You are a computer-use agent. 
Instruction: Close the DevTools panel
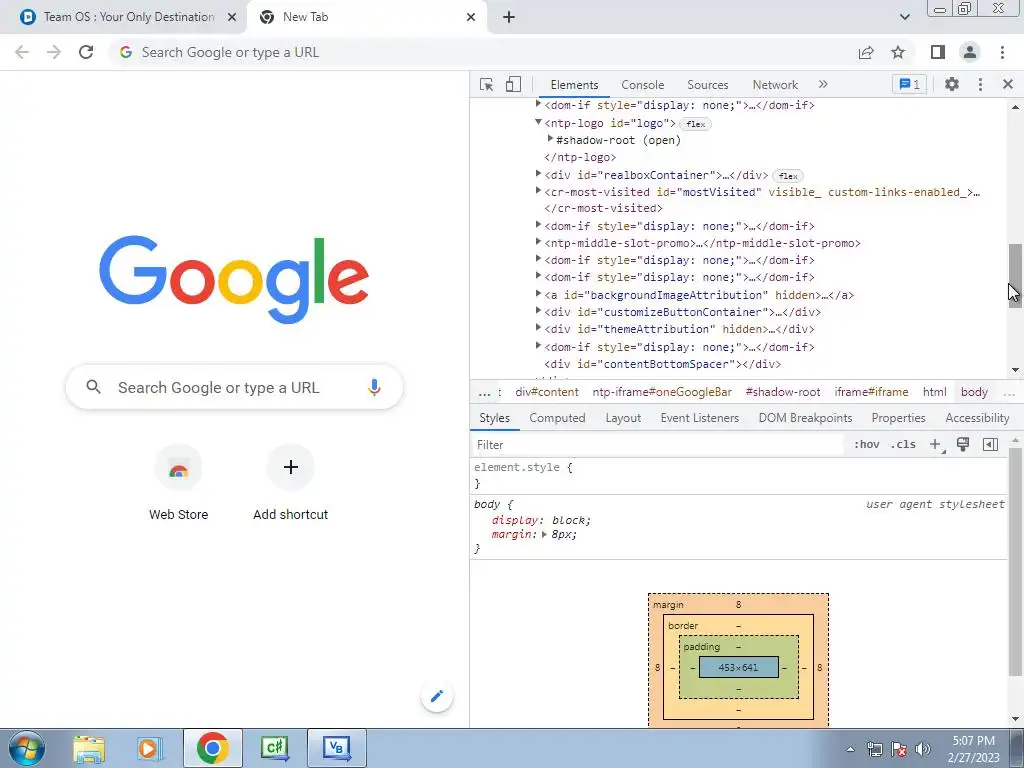pos(1008,84)
